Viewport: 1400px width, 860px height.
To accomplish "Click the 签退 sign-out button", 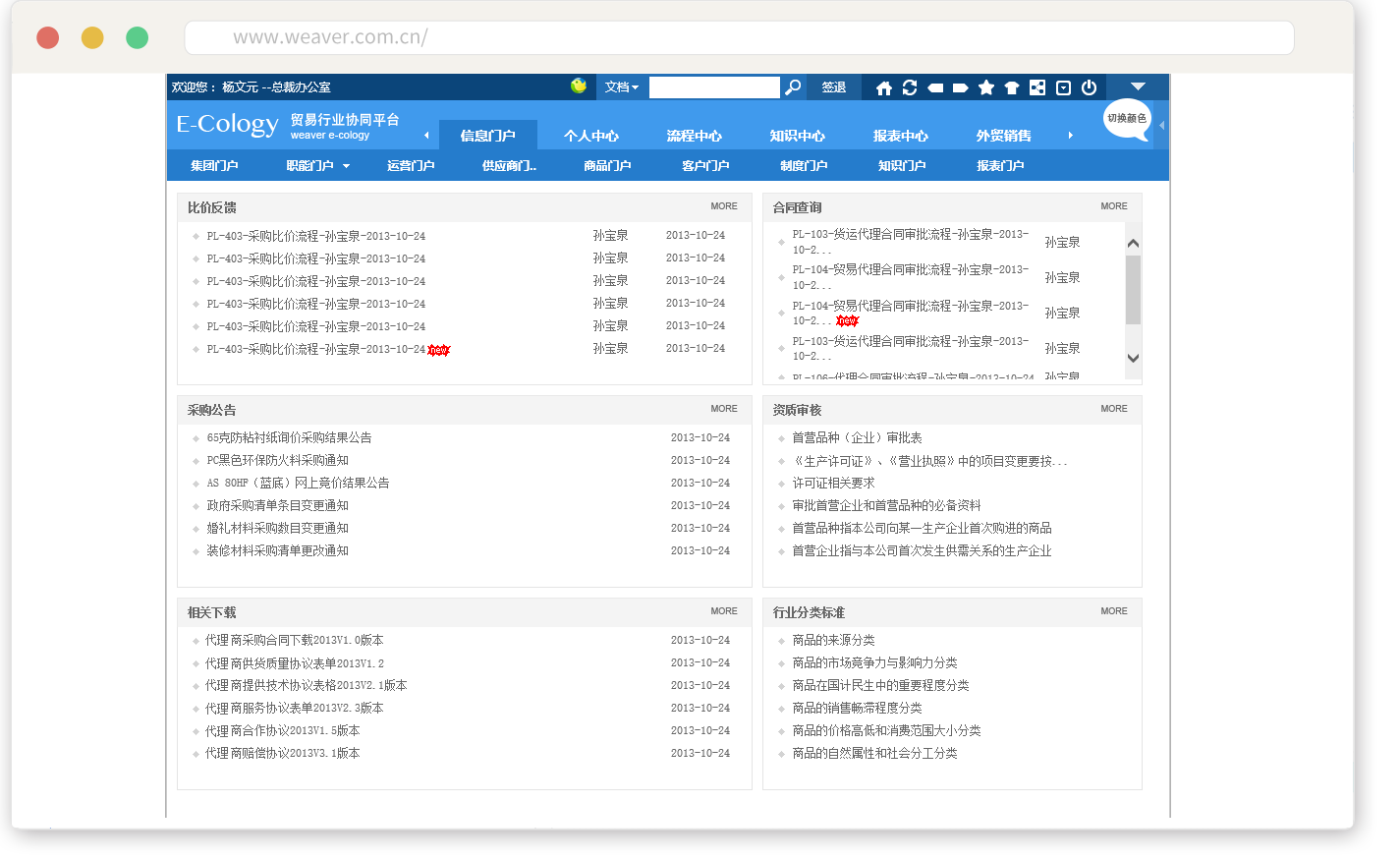I will [834, 87].
